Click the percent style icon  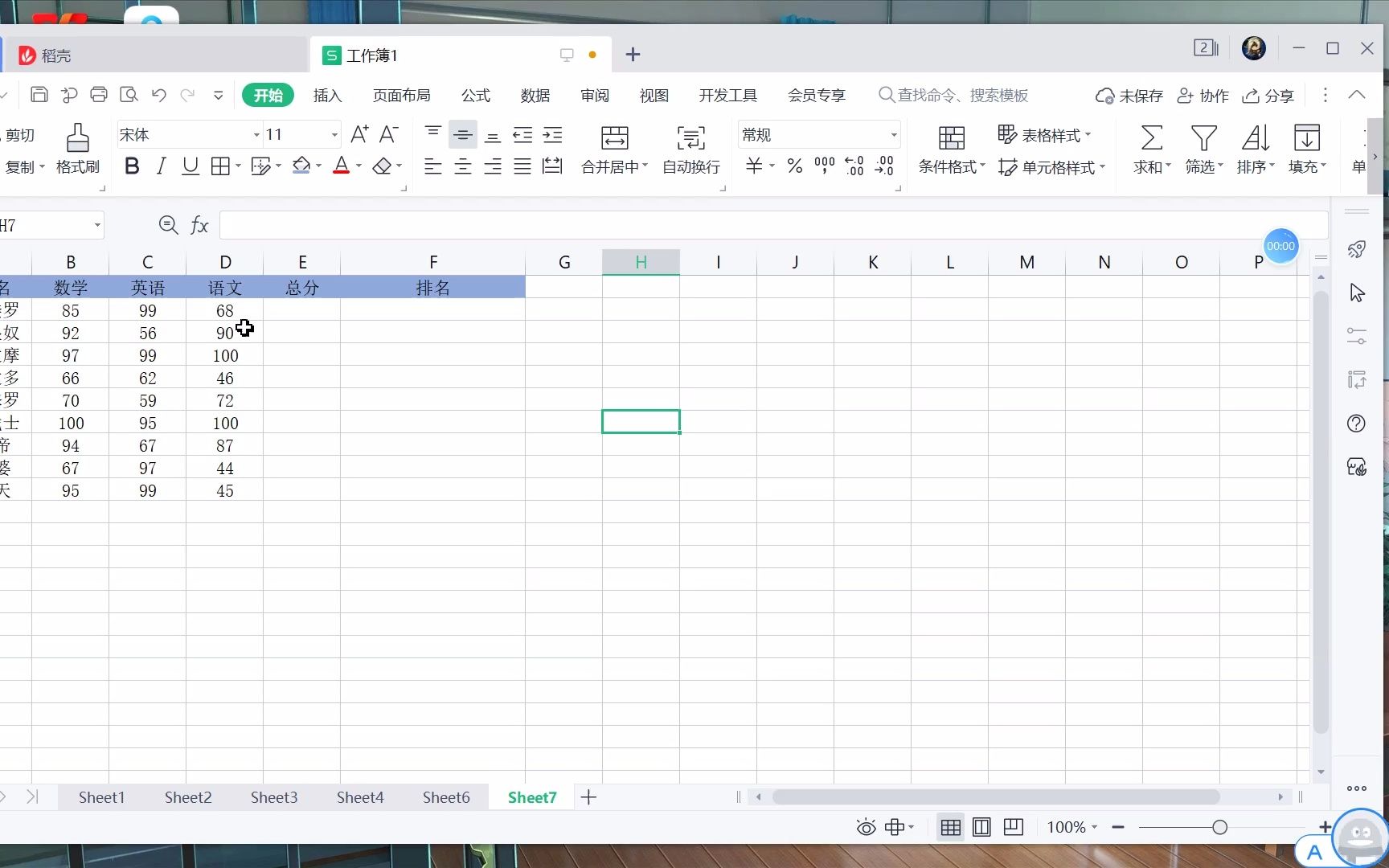tap(795, 166)
